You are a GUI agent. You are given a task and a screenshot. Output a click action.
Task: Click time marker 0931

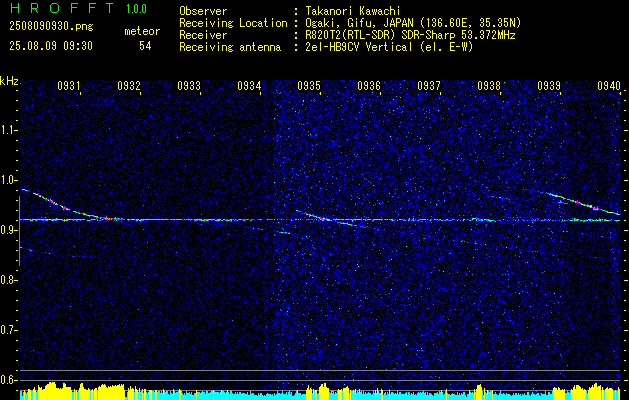[69, 85]
